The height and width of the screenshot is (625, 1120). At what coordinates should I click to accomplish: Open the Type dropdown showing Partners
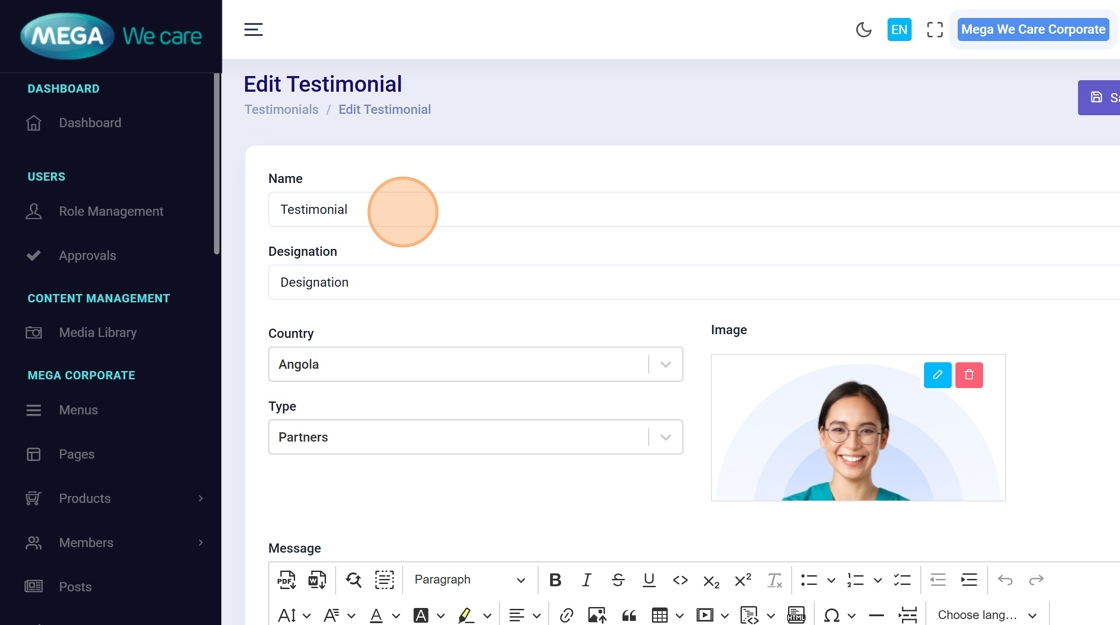[x=475, y=438]
